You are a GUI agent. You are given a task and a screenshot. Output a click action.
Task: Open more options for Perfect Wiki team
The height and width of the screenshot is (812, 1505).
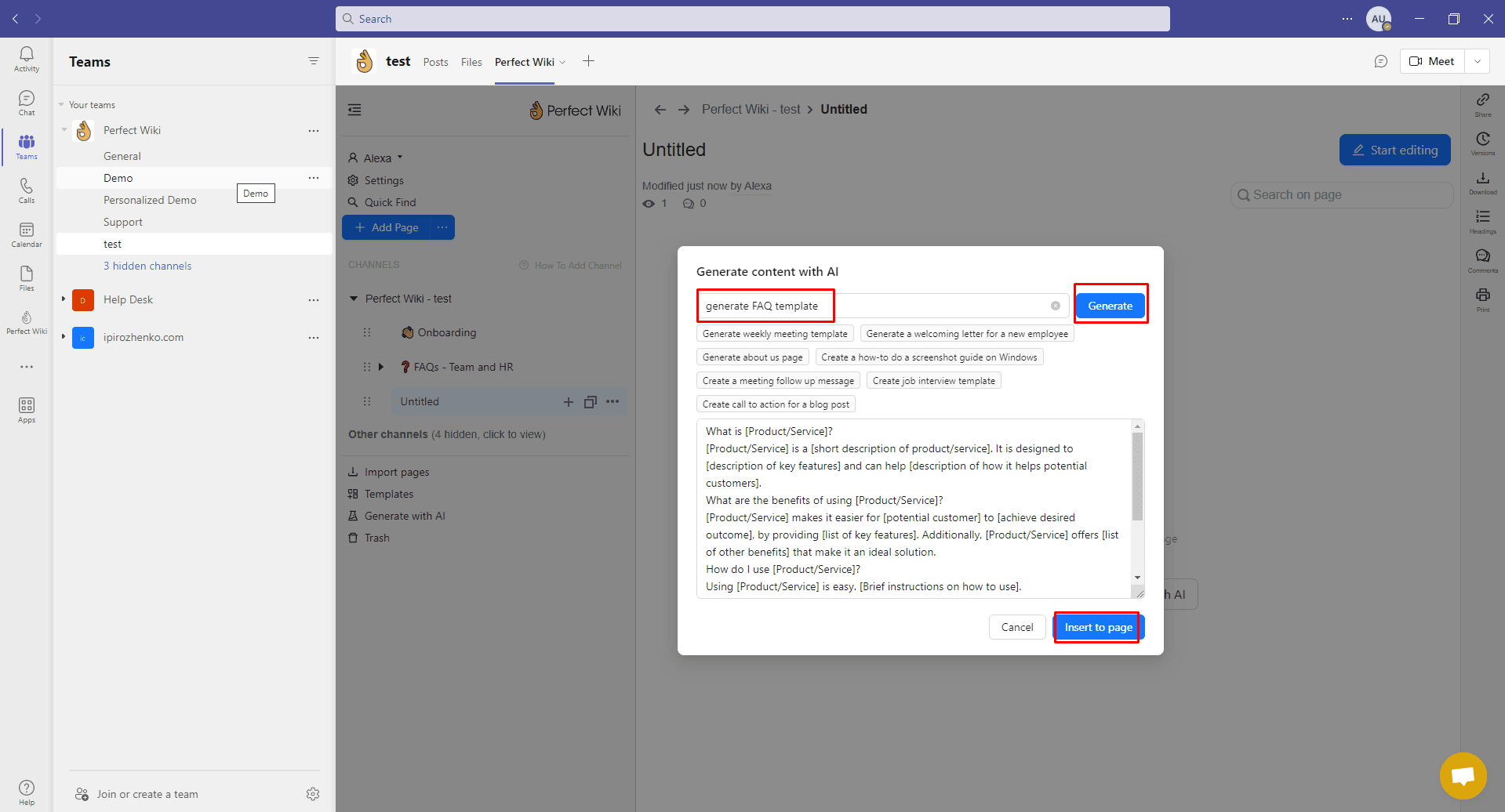click(x=314, y=131)
